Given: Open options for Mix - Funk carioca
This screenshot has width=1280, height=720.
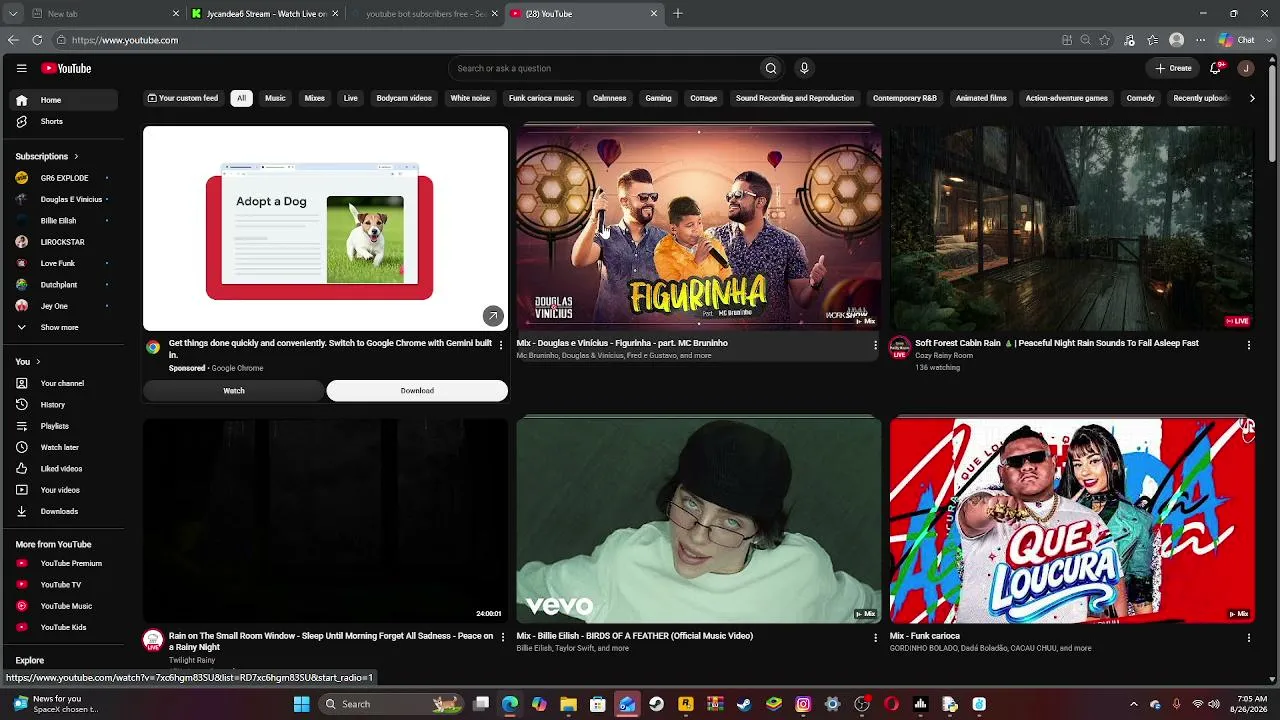Looking at the screenshot, I should click(1248, 637).
